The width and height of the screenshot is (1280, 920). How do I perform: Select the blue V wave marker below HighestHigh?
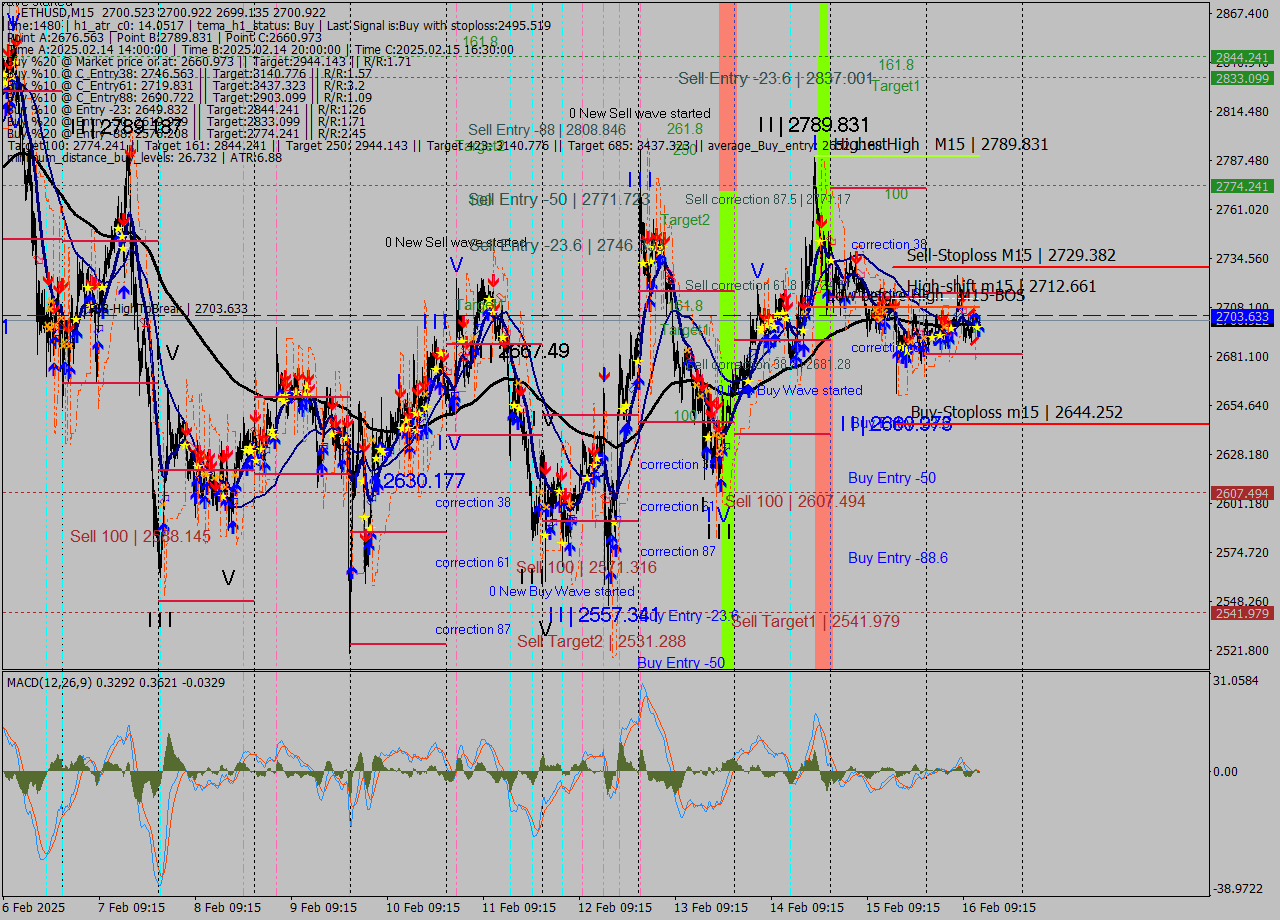[757, 268]
